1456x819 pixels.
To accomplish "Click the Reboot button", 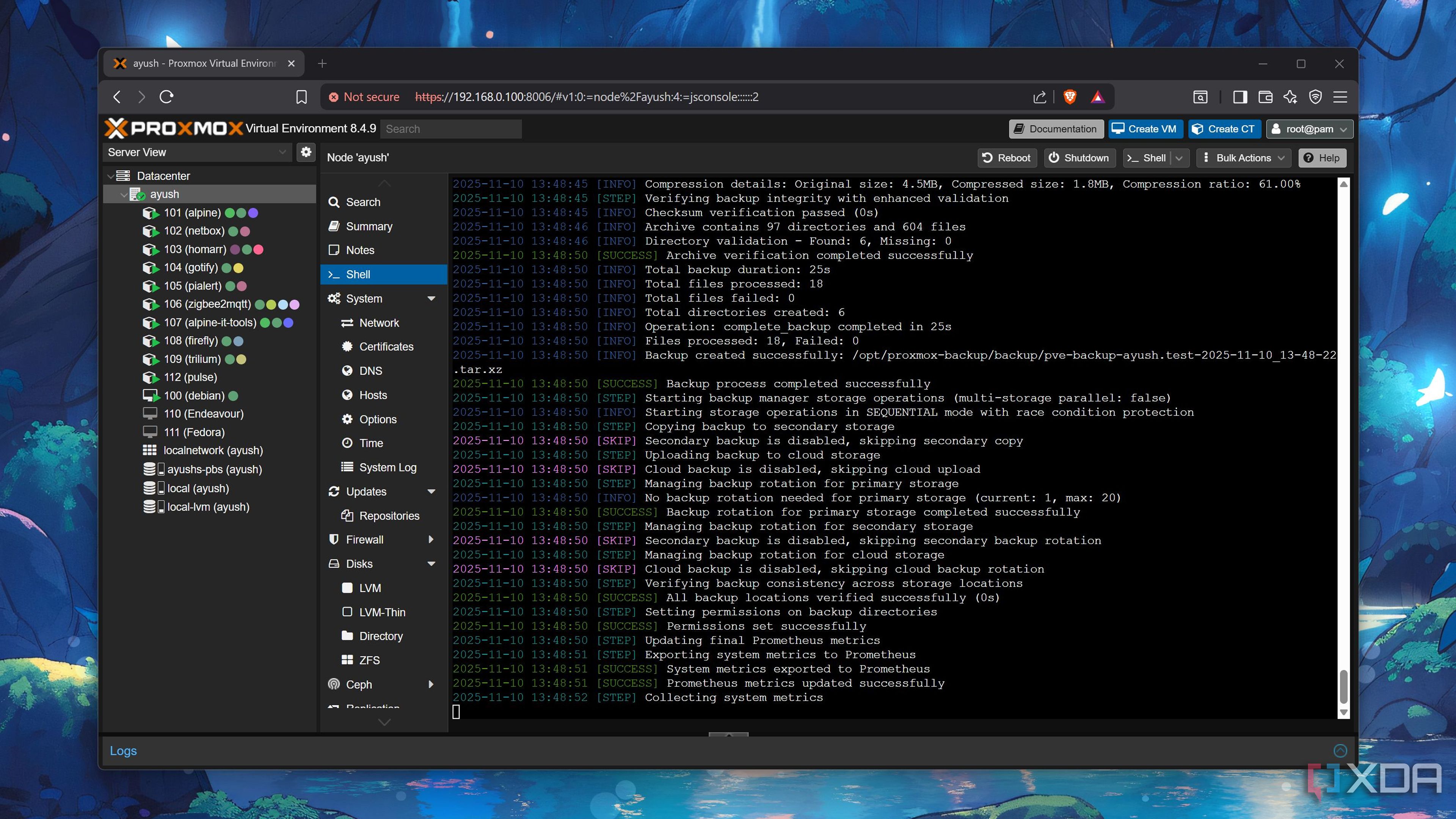I will 1007,158.
